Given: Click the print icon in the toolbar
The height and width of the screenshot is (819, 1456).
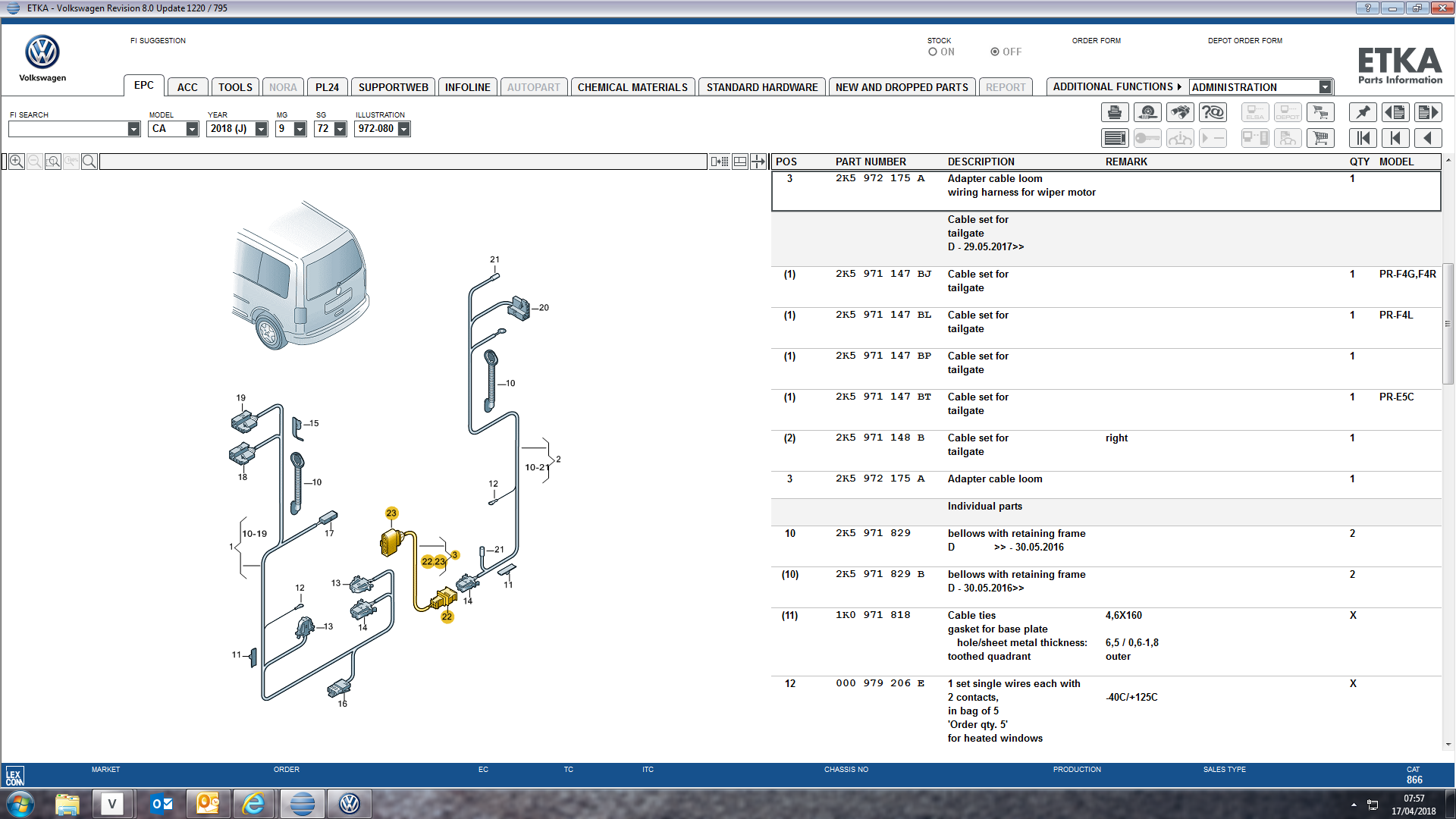Looking at the screenshot, I should pos(1114,113).
